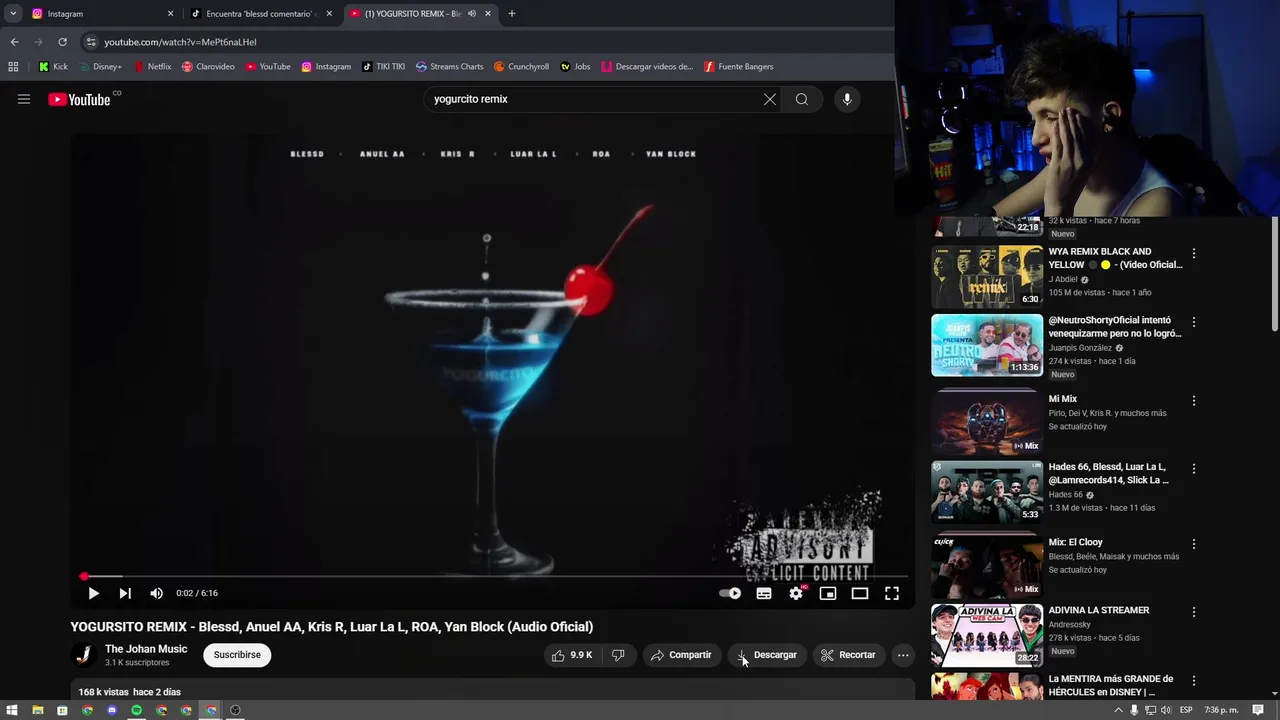View site information icon in address bar

point(91,42)
